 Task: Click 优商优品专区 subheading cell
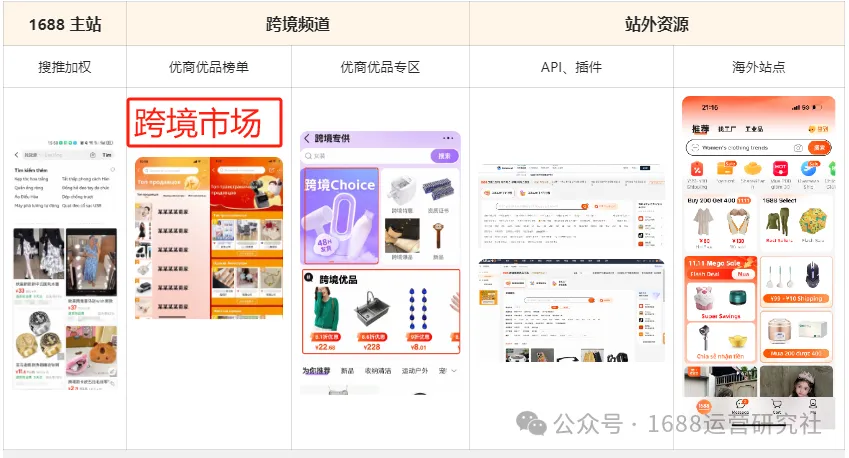pyautogui.click(x=380, y=67)
